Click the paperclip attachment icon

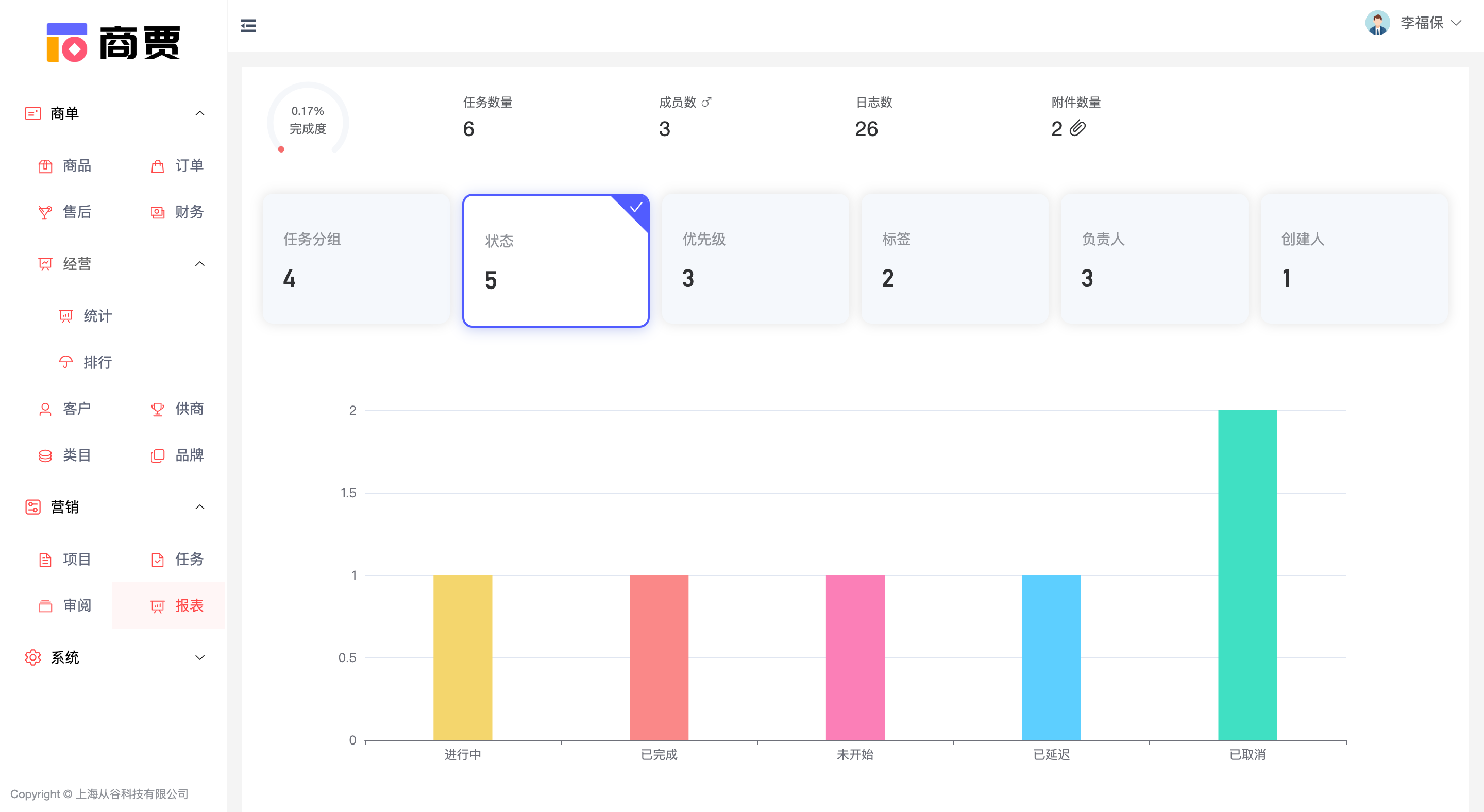pos(1077,128)
